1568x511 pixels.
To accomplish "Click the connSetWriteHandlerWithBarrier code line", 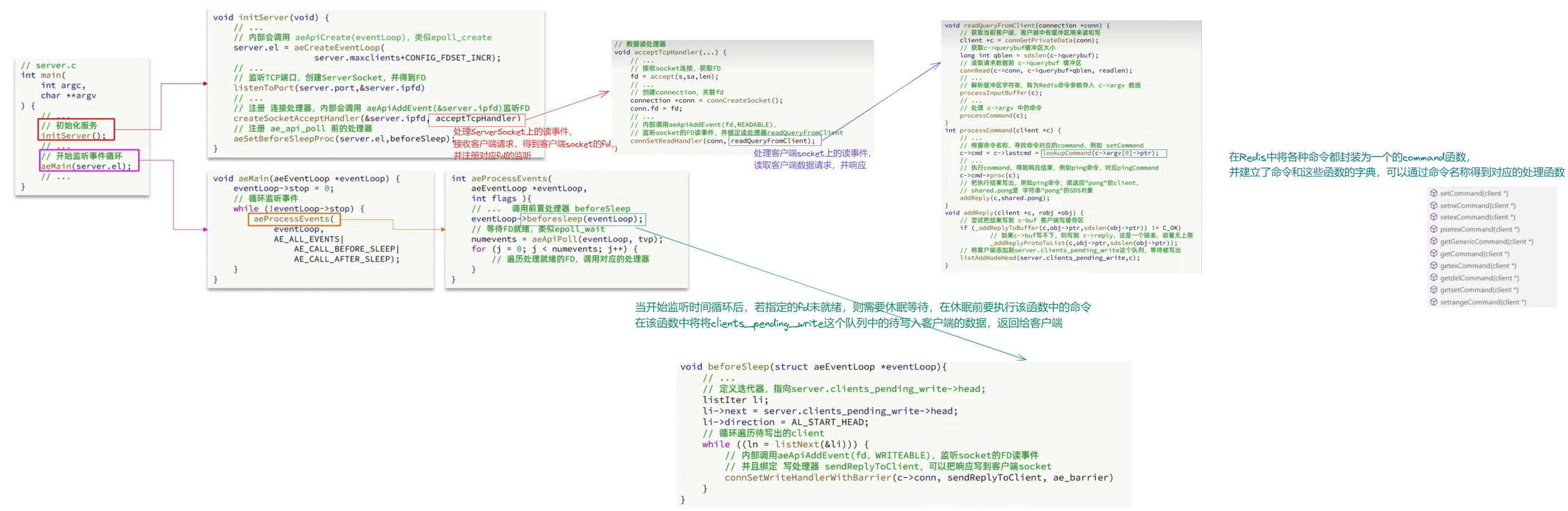I will click(918, 478).
